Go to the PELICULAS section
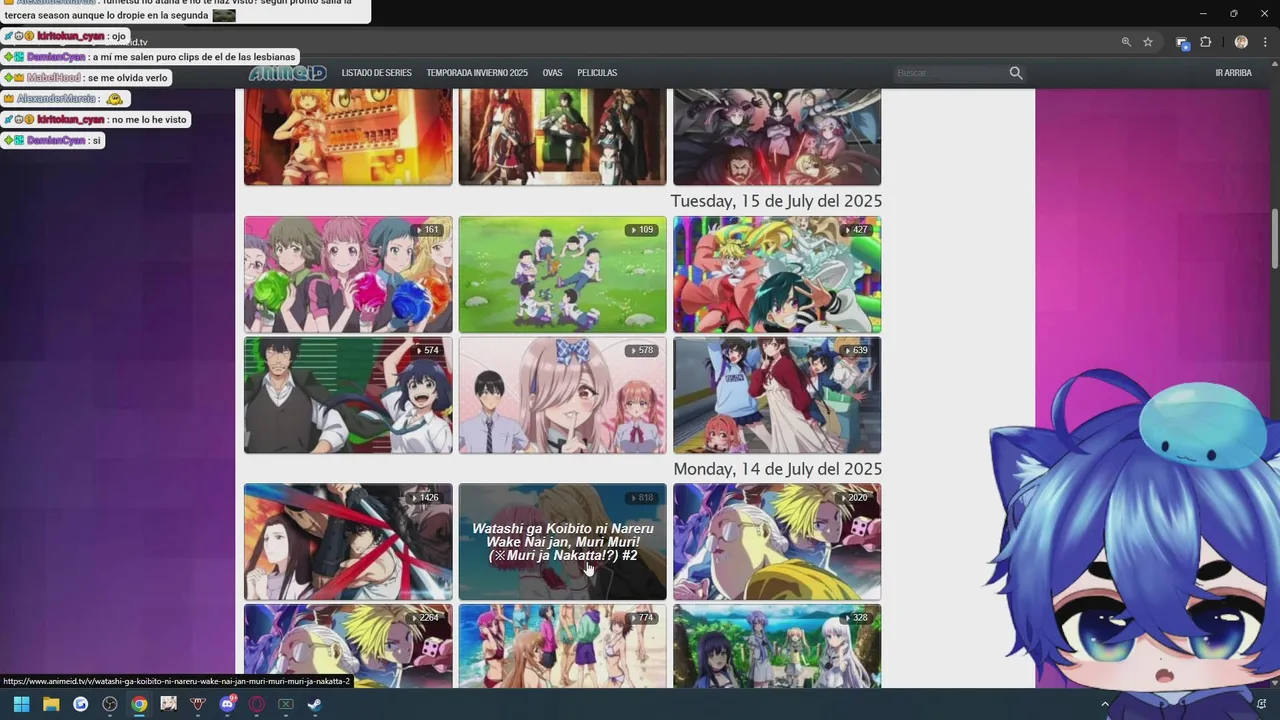The image size is (1280, 720). tap(597, 73)
